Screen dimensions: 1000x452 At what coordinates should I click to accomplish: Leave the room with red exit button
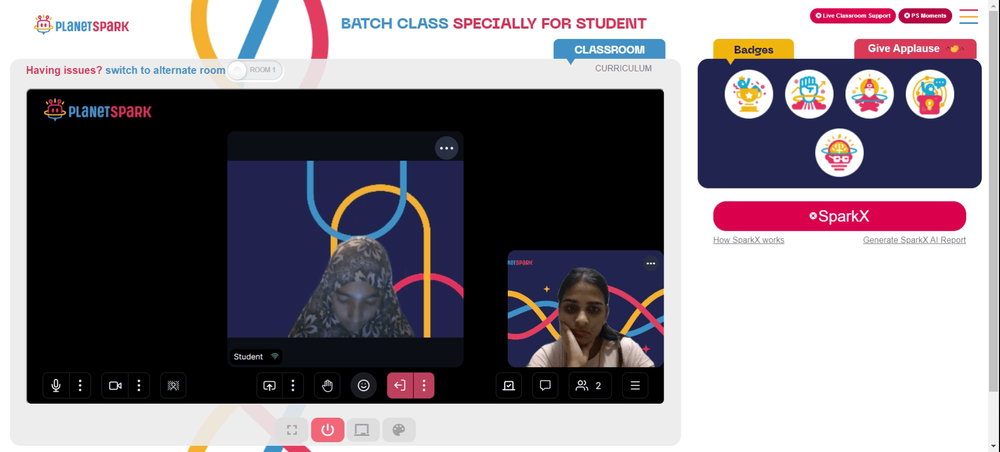[x=400, y=386]
